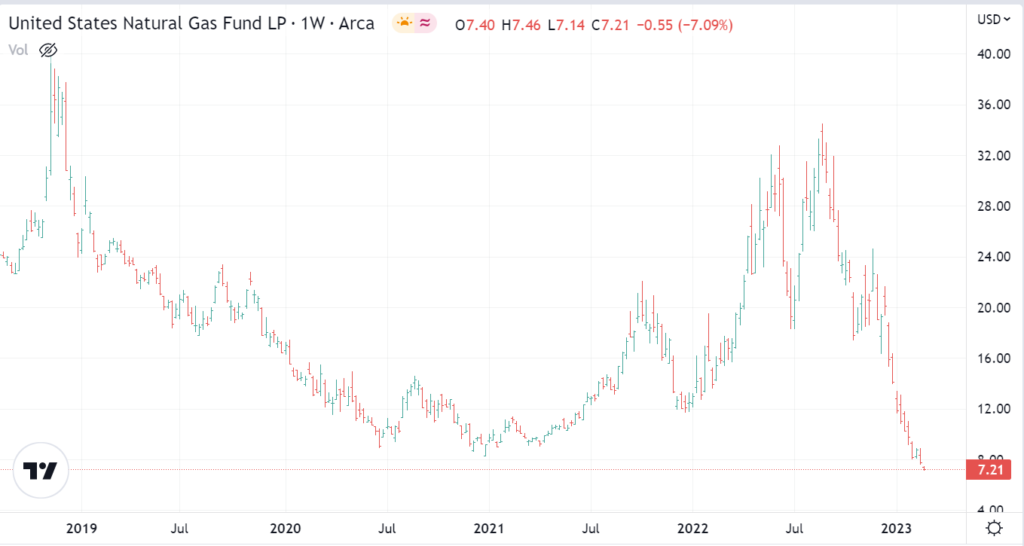Click the 36.00 price axis label
Image resolution: width=1024 pixels, height=546 pixels.
point(993,104)
